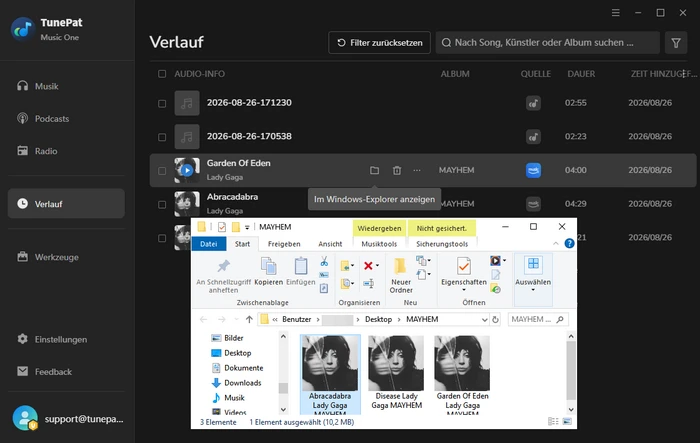Open Einstellungen in the sidebar
Viewport: 700px width, 443px height.
click(52, 339)
